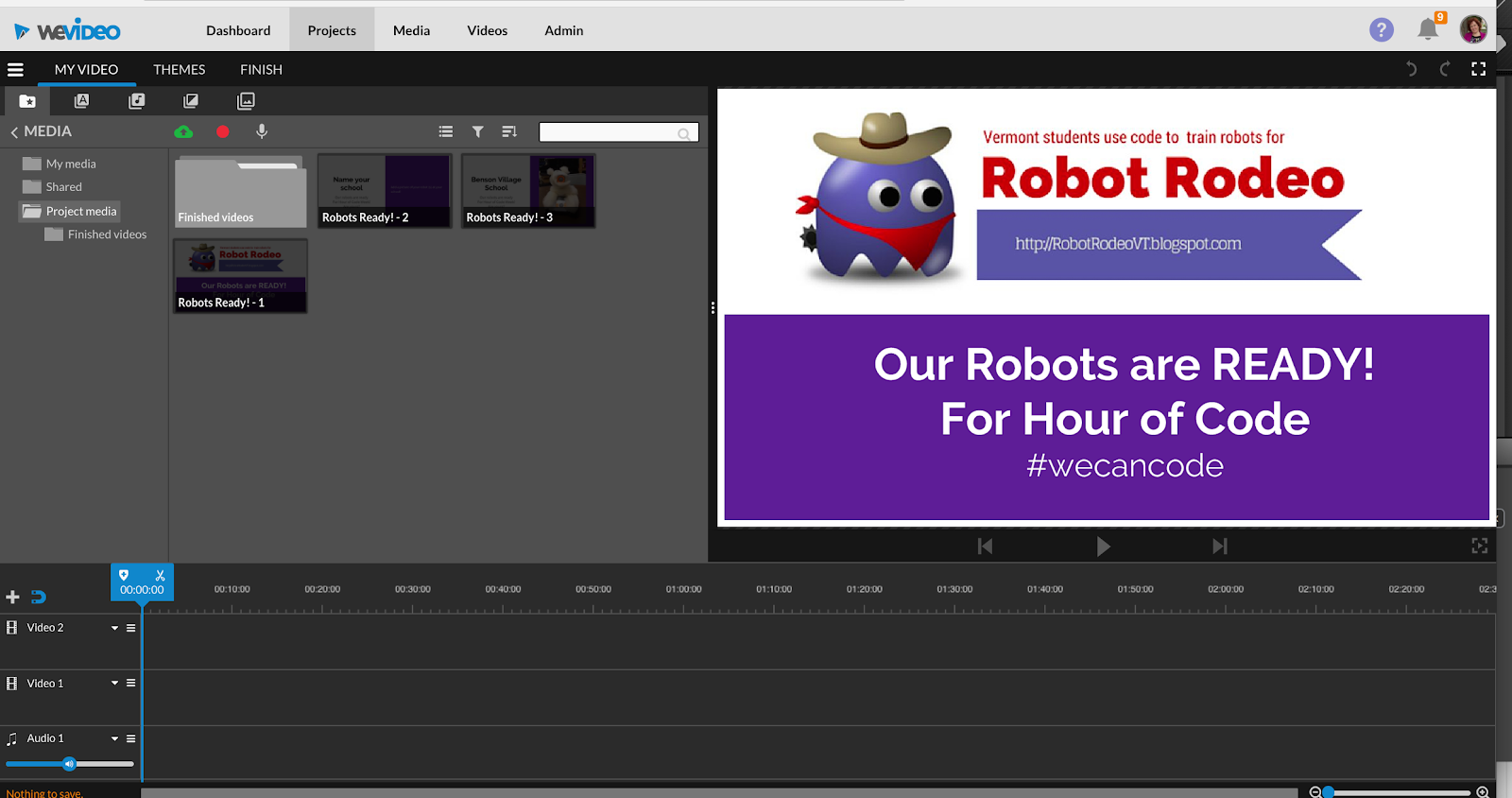Click the scissors split tool on playhead
Screen dimensions: 1512x798
pos(161,575)
